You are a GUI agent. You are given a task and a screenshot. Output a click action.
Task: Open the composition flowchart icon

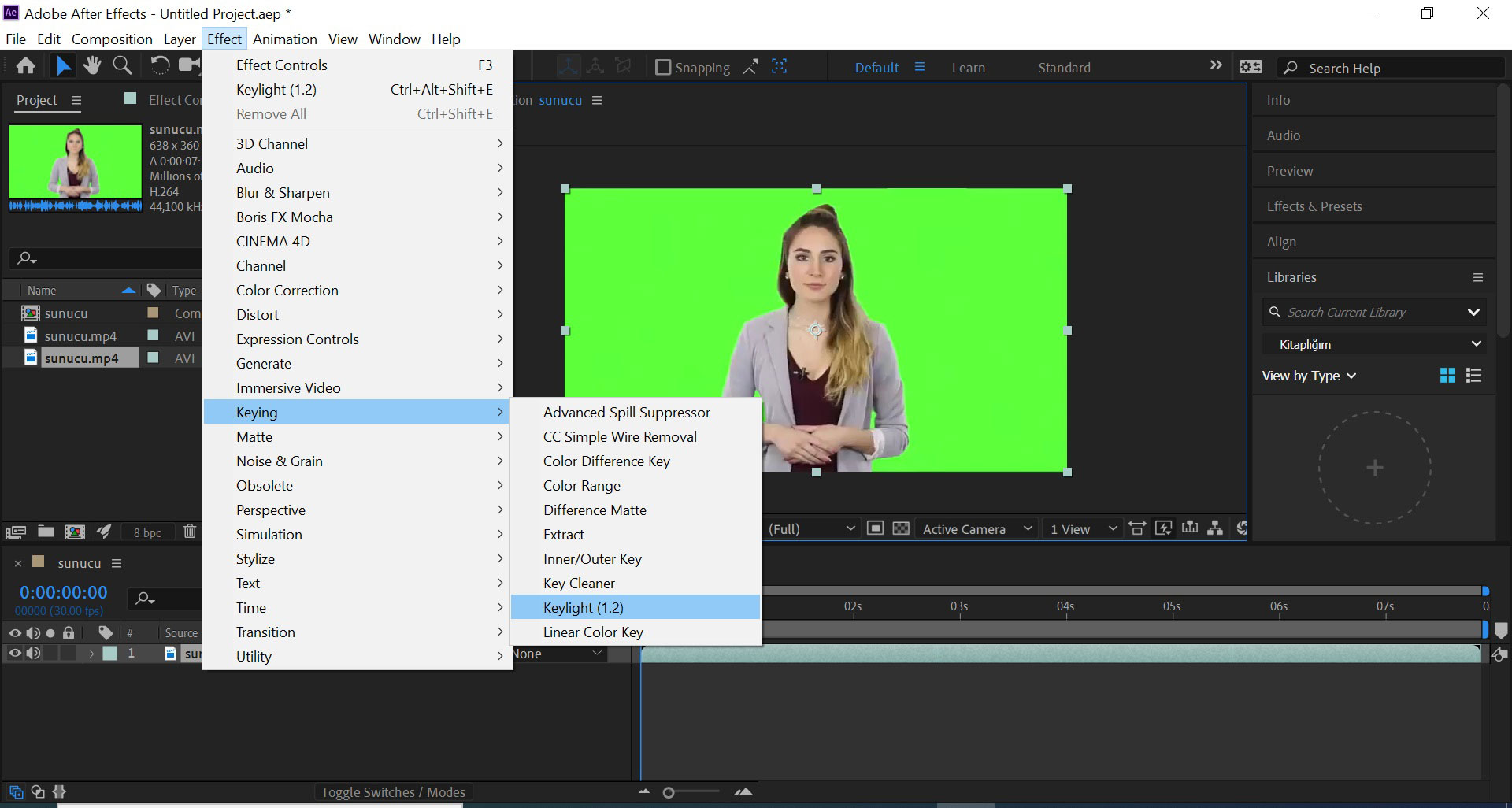tap(1215, 528)
